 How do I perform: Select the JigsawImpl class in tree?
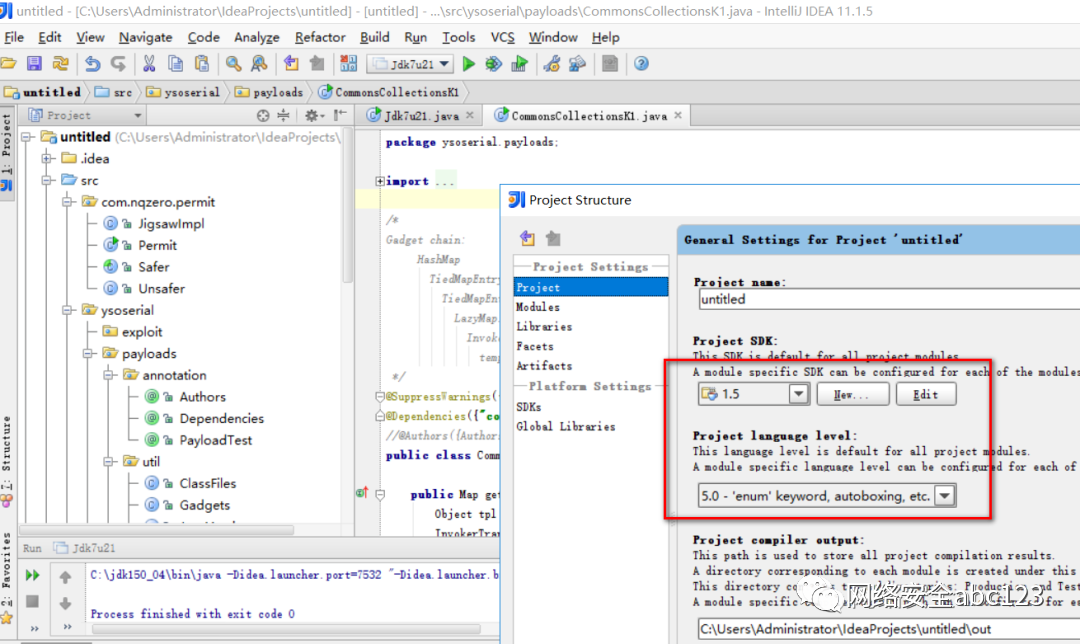171,224
